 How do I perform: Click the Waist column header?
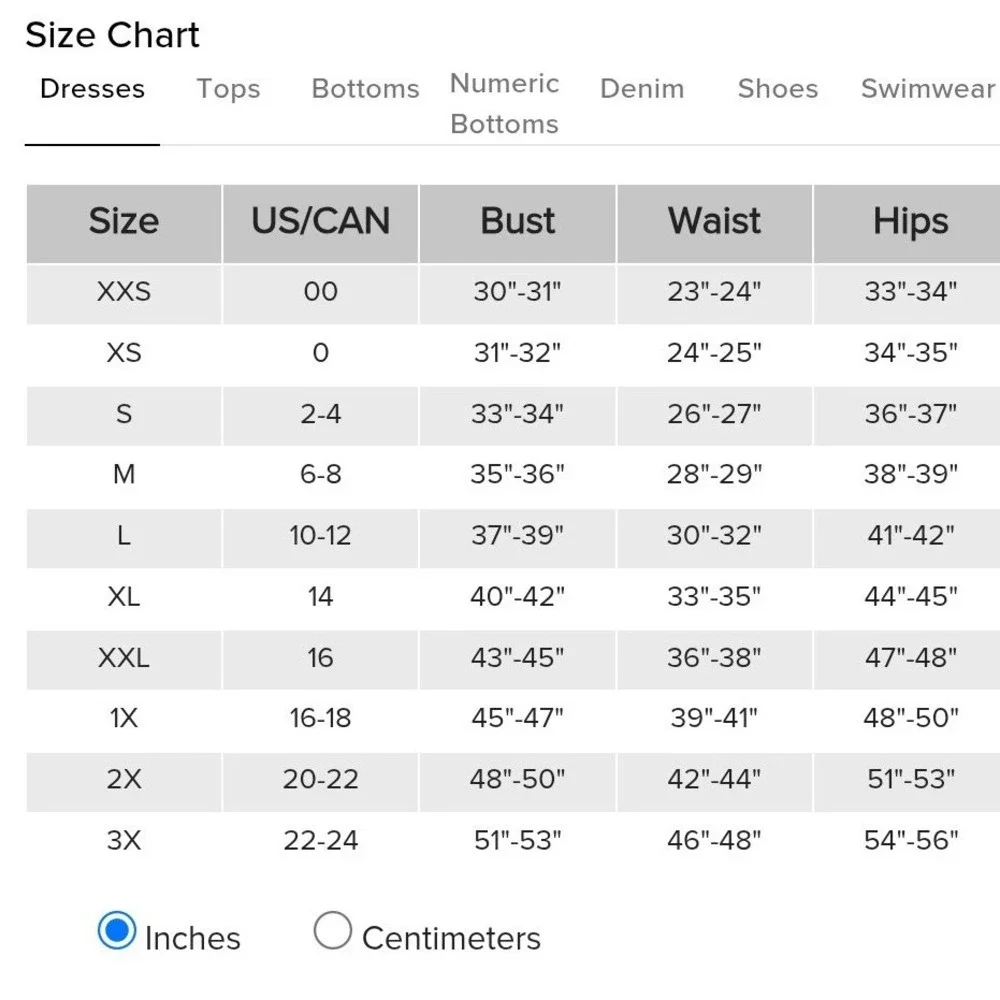click(714, 223)
